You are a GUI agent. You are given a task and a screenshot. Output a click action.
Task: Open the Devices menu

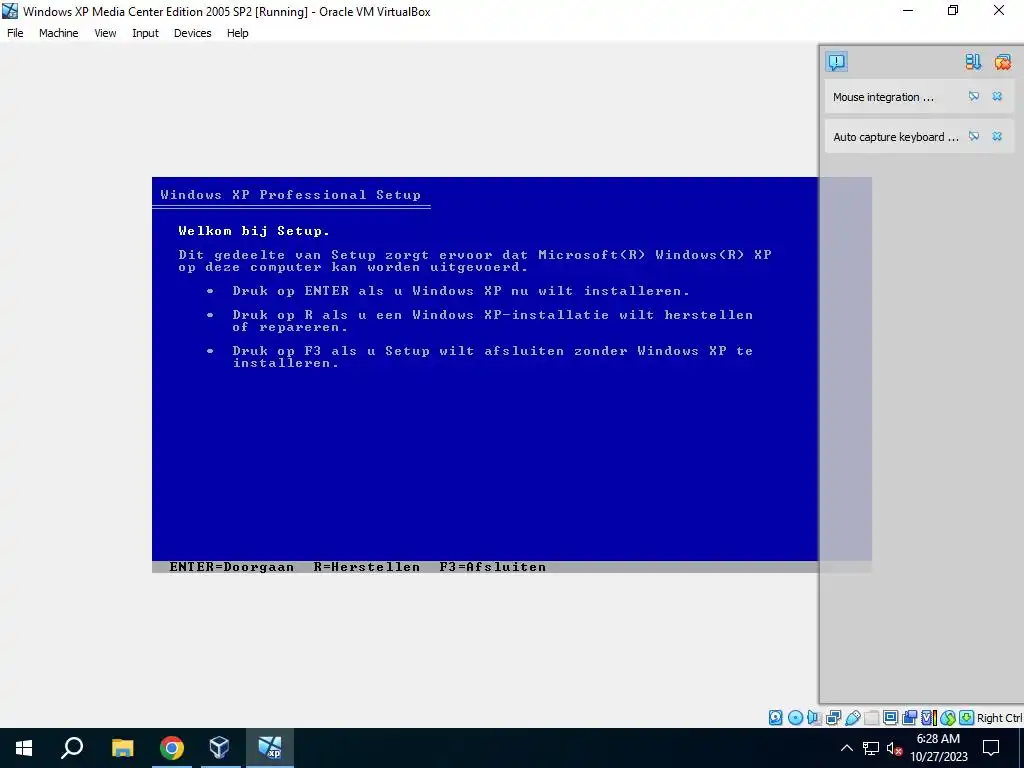193,33
